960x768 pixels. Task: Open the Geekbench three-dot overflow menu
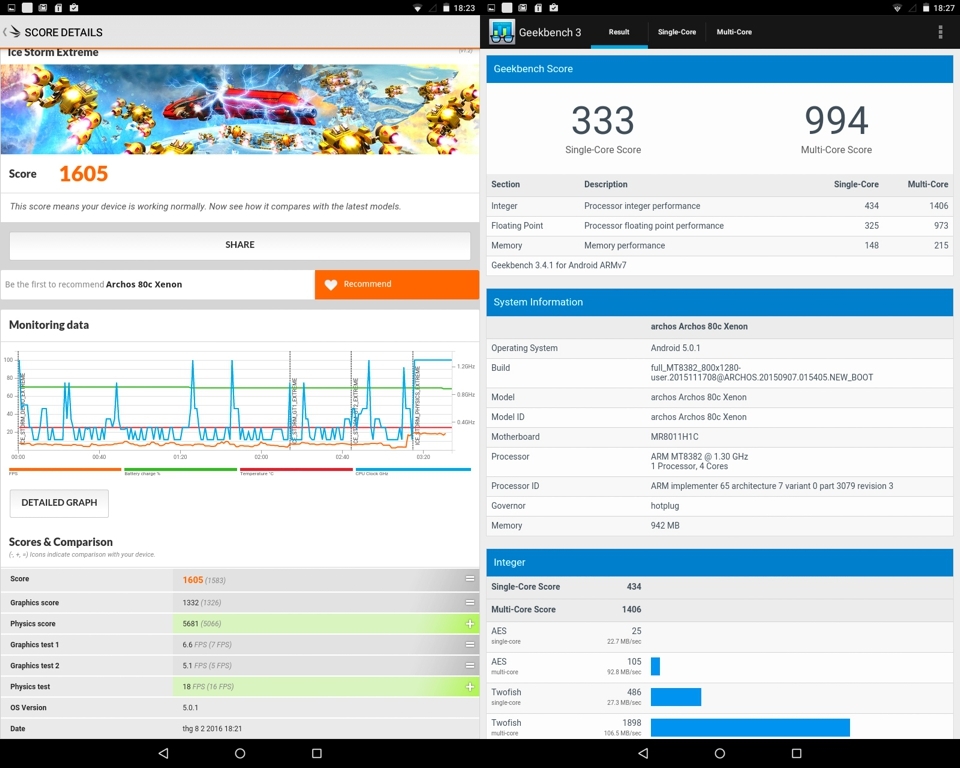(940, 32)
